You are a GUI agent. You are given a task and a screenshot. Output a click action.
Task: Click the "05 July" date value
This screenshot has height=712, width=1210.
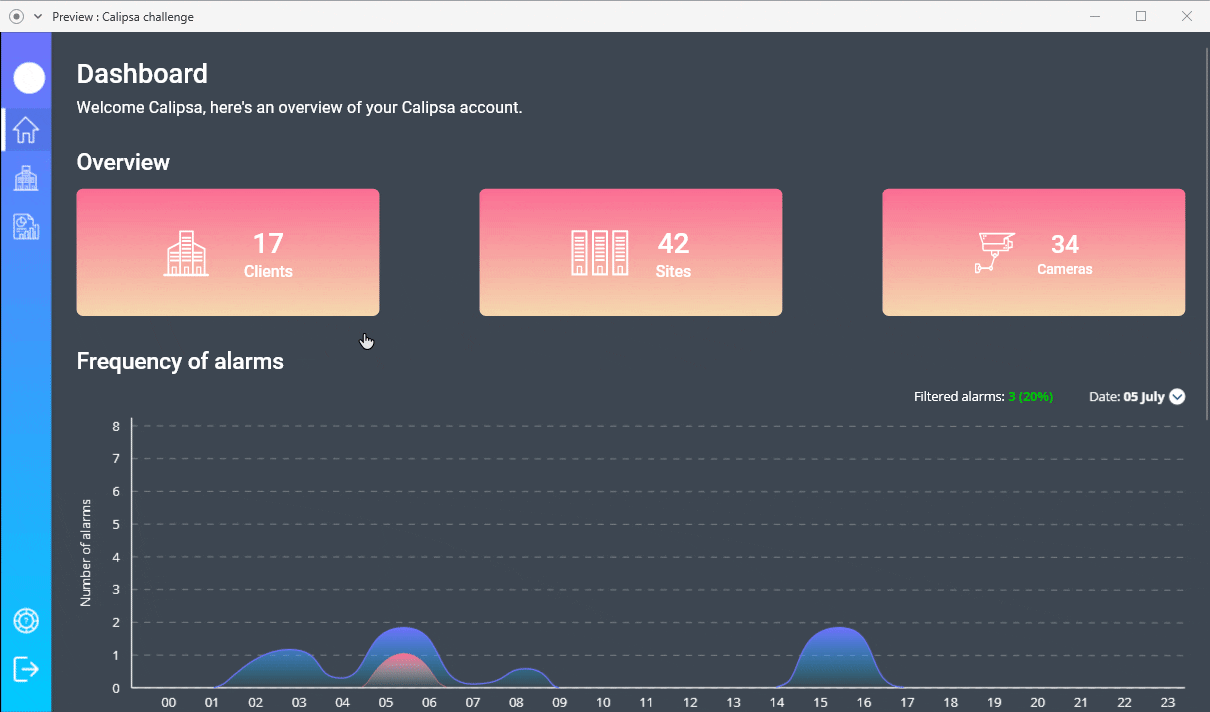pyautogui.click(x=1144, y=397)
